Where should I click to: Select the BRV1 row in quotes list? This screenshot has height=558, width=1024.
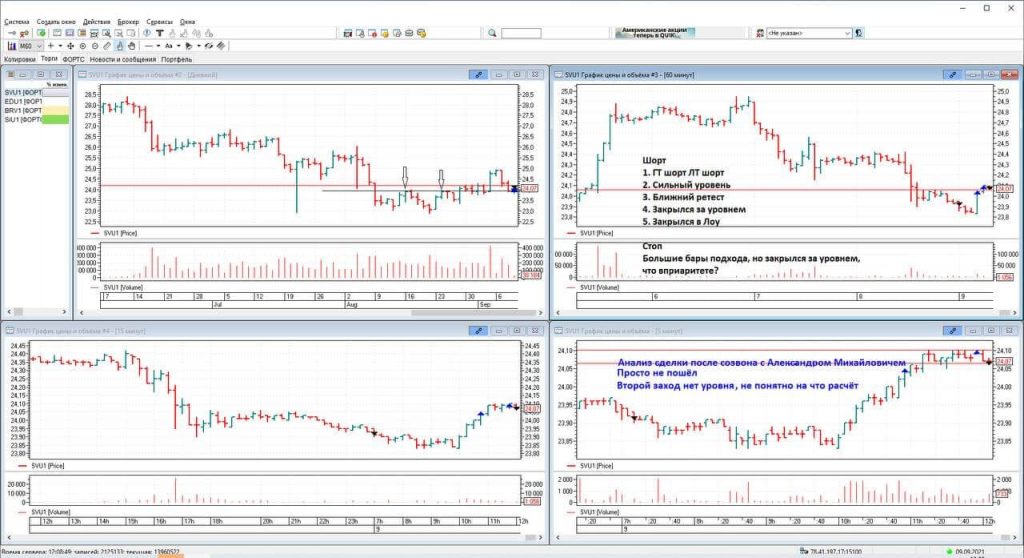click(36, 110)
